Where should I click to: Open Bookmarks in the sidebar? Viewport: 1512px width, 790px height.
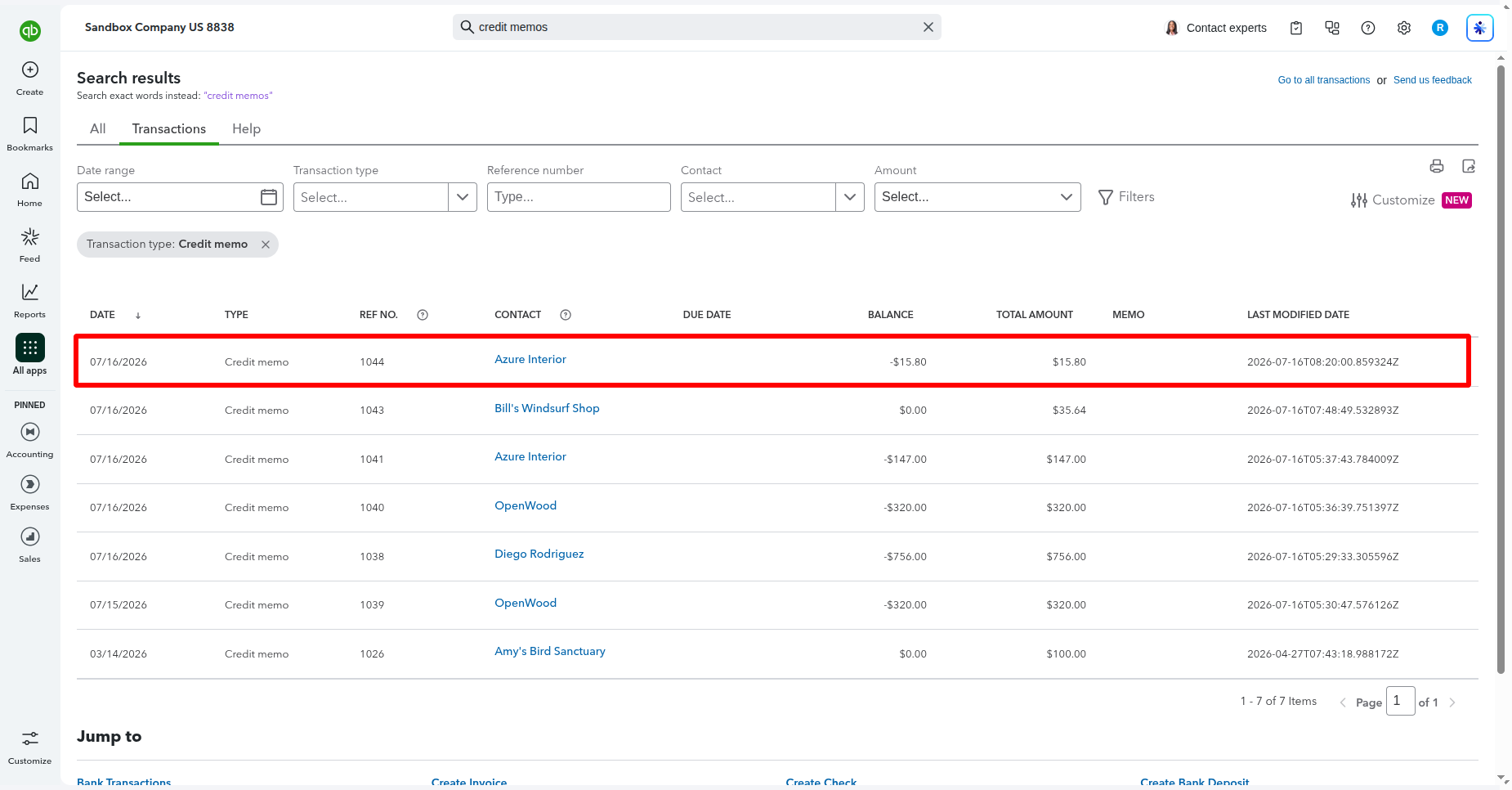(30, 134)
